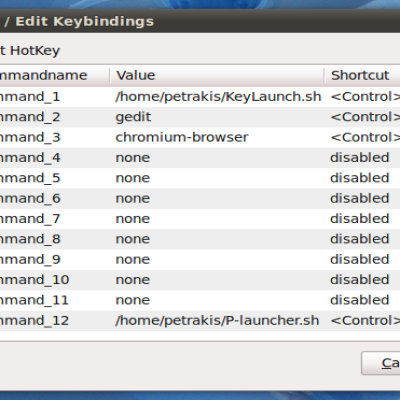Click the none value for command_4
400x400 pixels.
coord(133,158)
